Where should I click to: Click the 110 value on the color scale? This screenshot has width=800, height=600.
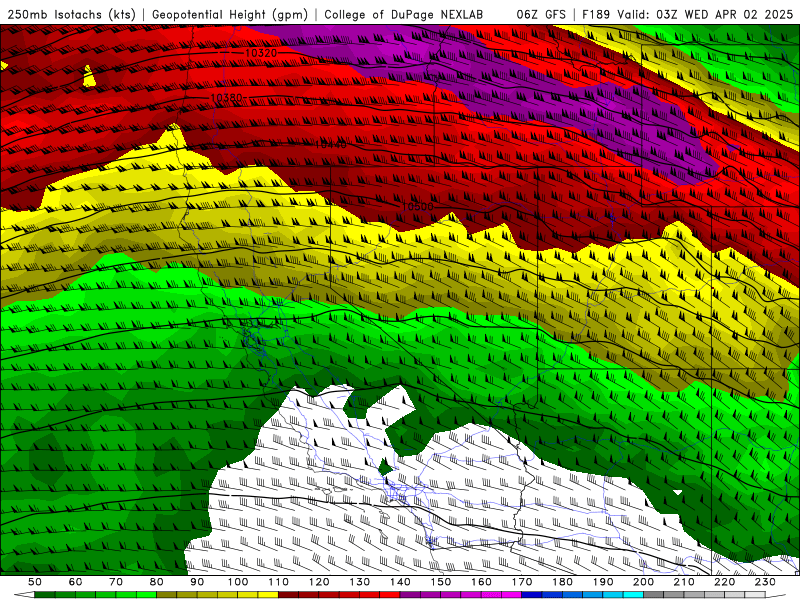278,582
